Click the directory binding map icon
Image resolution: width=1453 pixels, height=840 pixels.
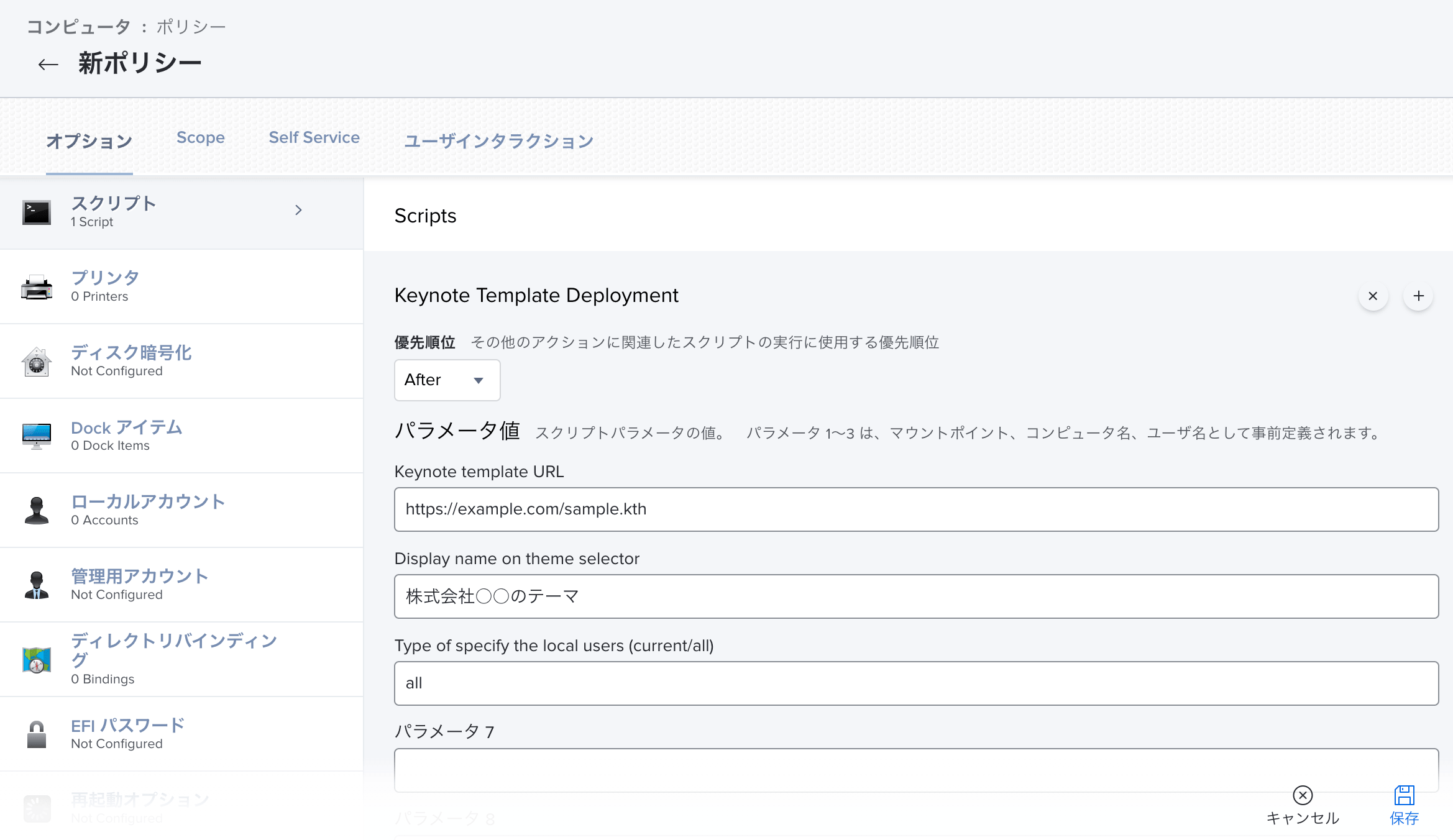37,660
